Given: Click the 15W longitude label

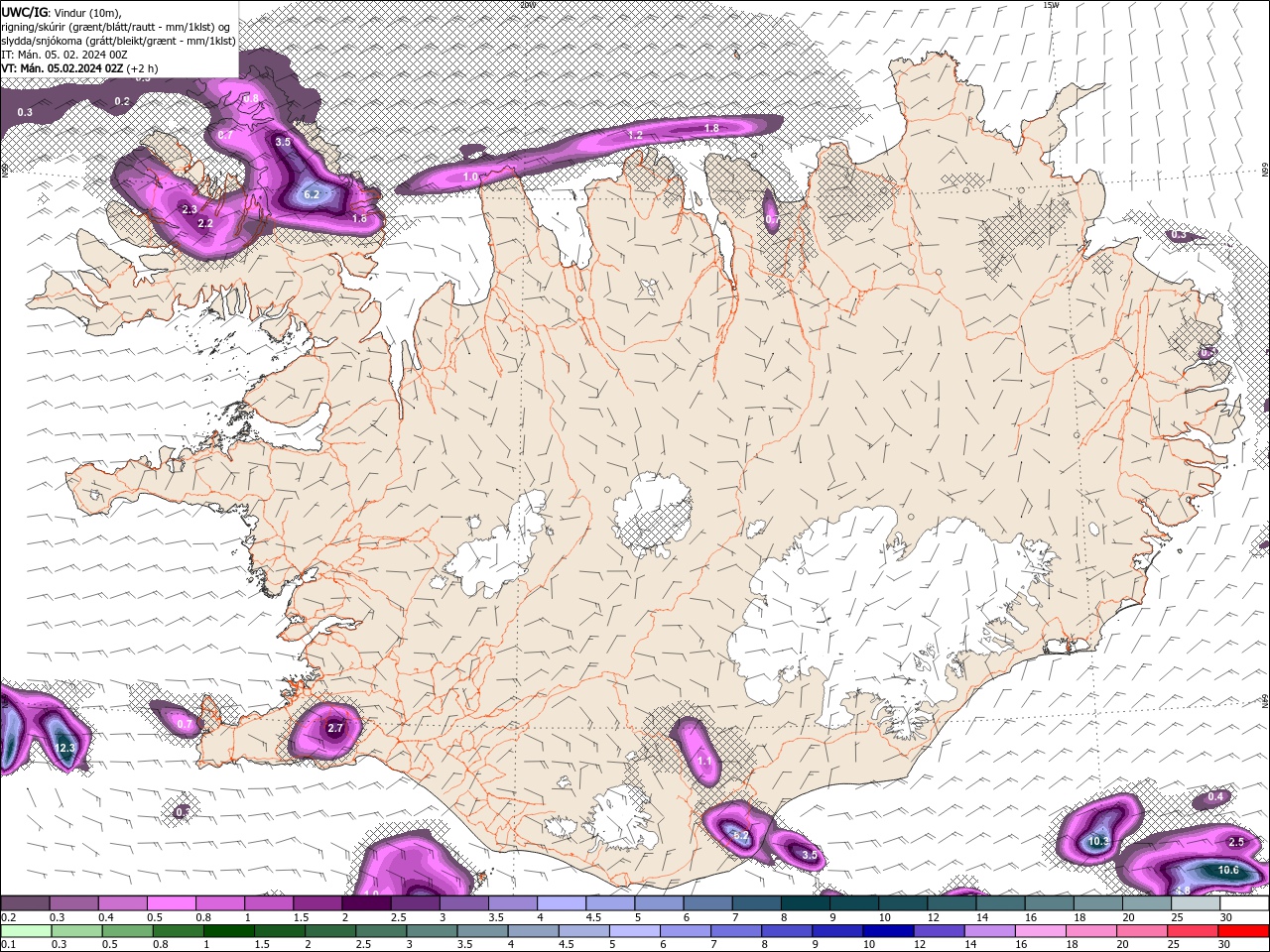Looking at the screenshot, I should (x=1051, y=4).
